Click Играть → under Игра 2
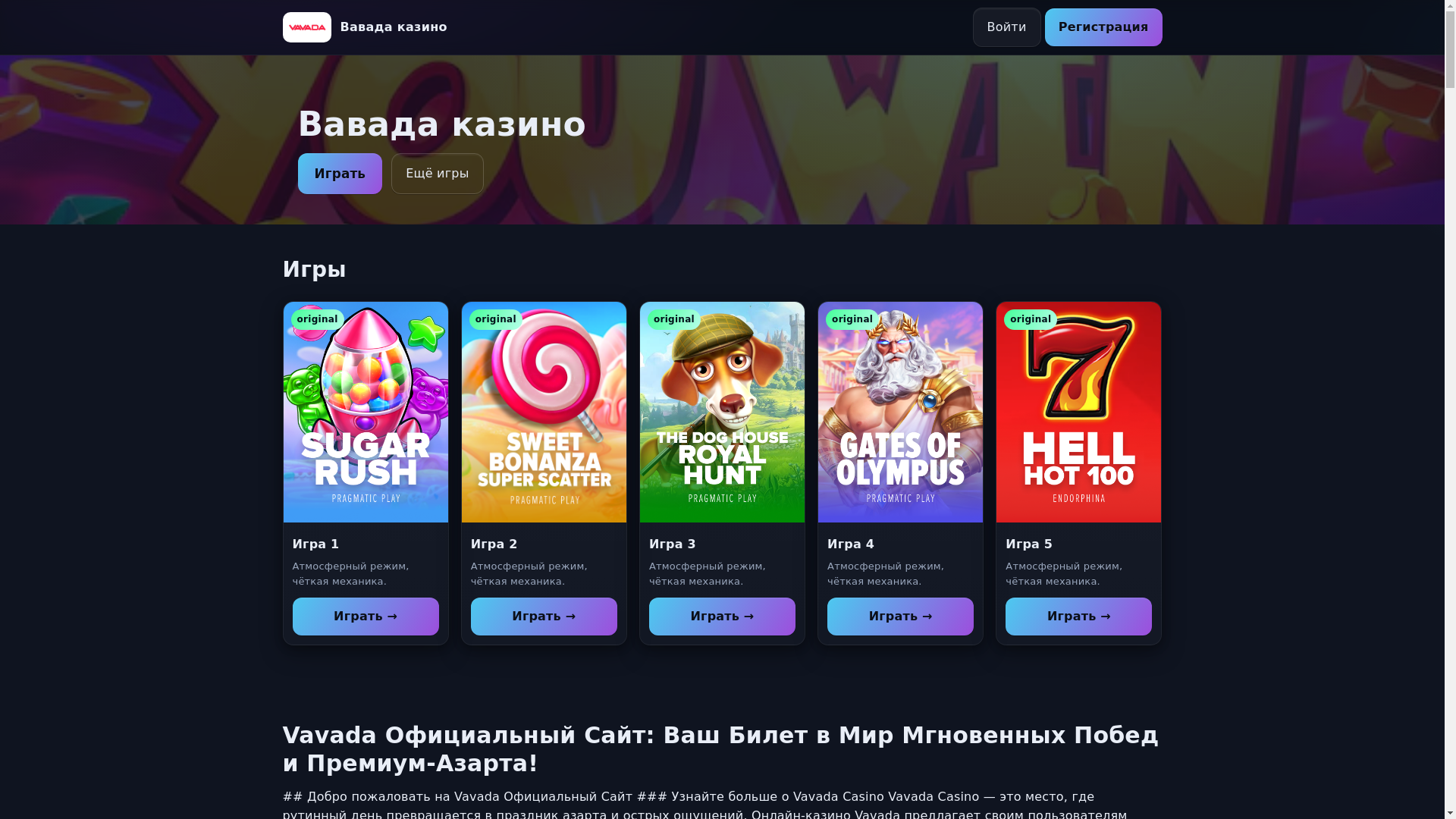 click(x=544, y=617)
